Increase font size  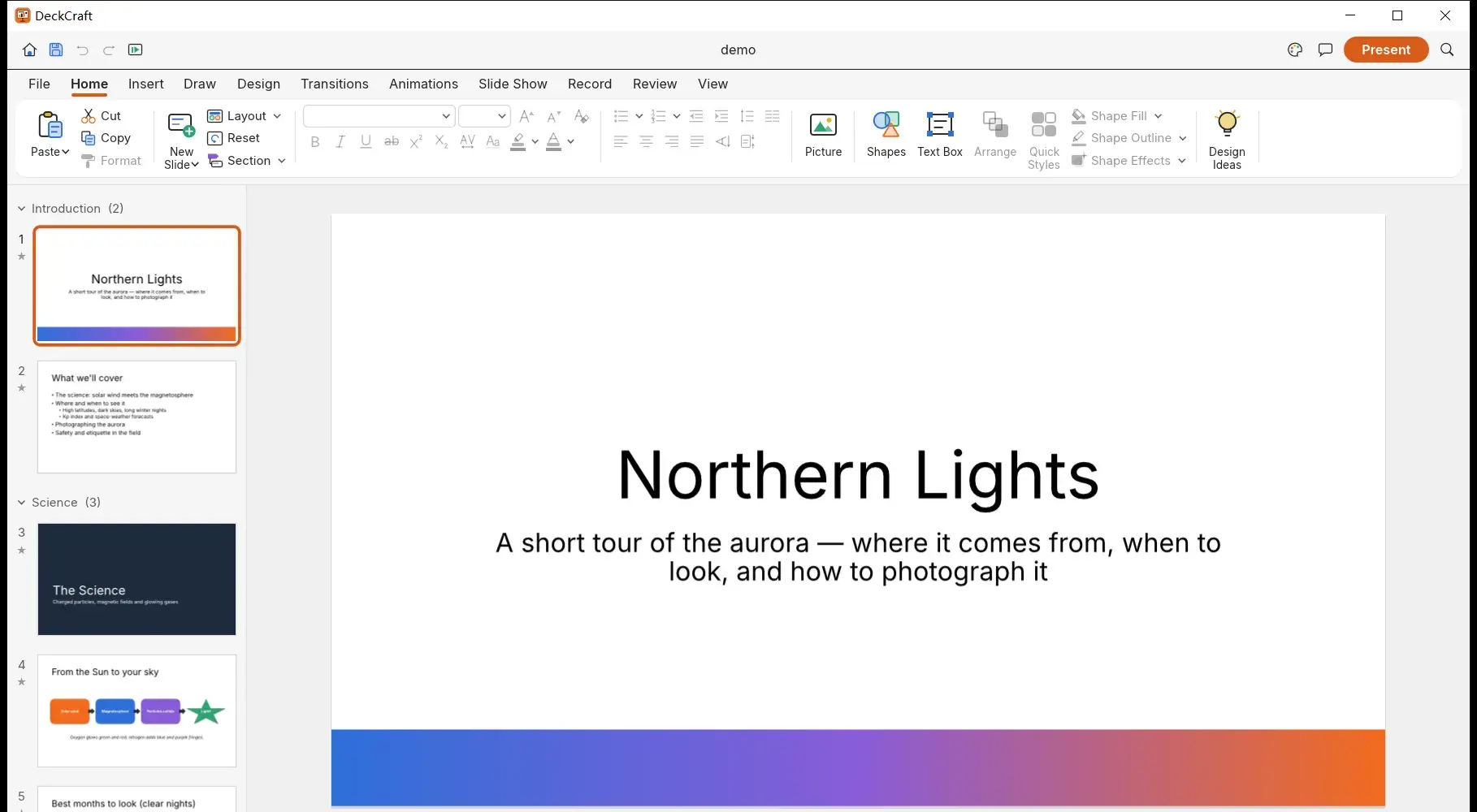click(526, 116)
